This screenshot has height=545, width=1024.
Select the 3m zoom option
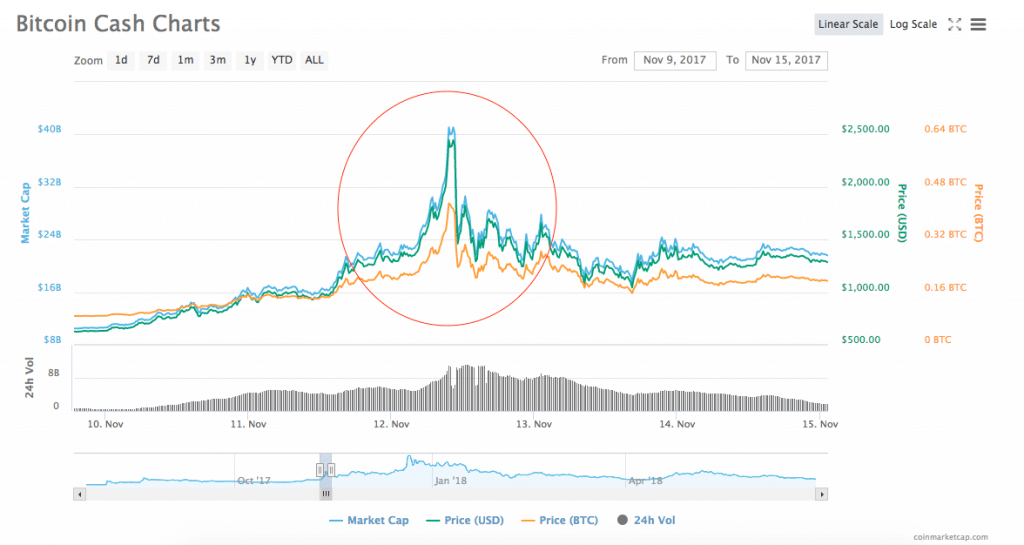[217, 60]
